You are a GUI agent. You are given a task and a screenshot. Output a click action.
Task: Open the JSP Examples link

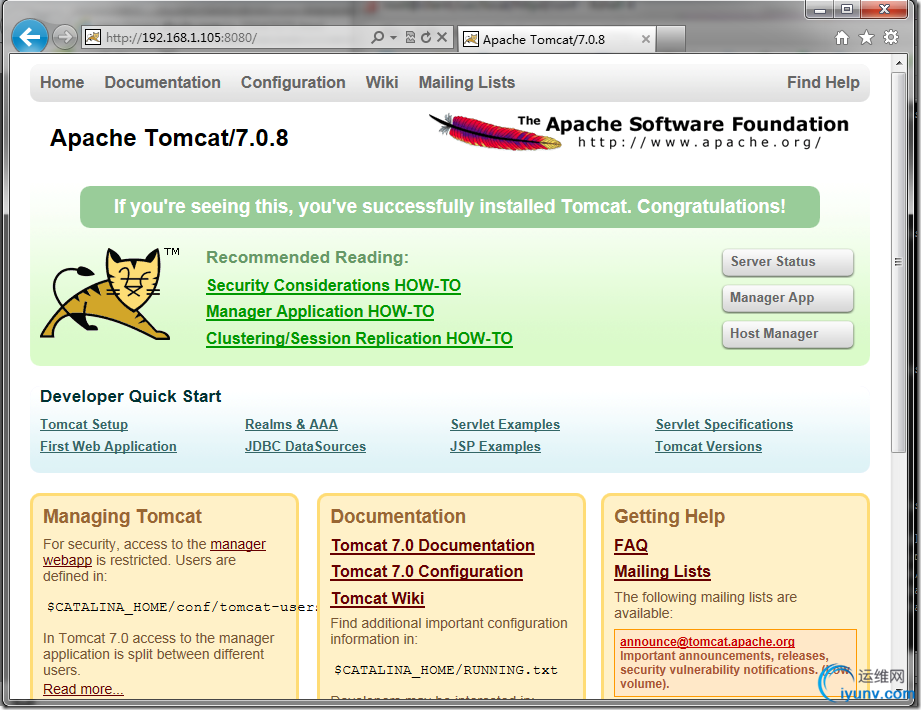tap(495, 446)
